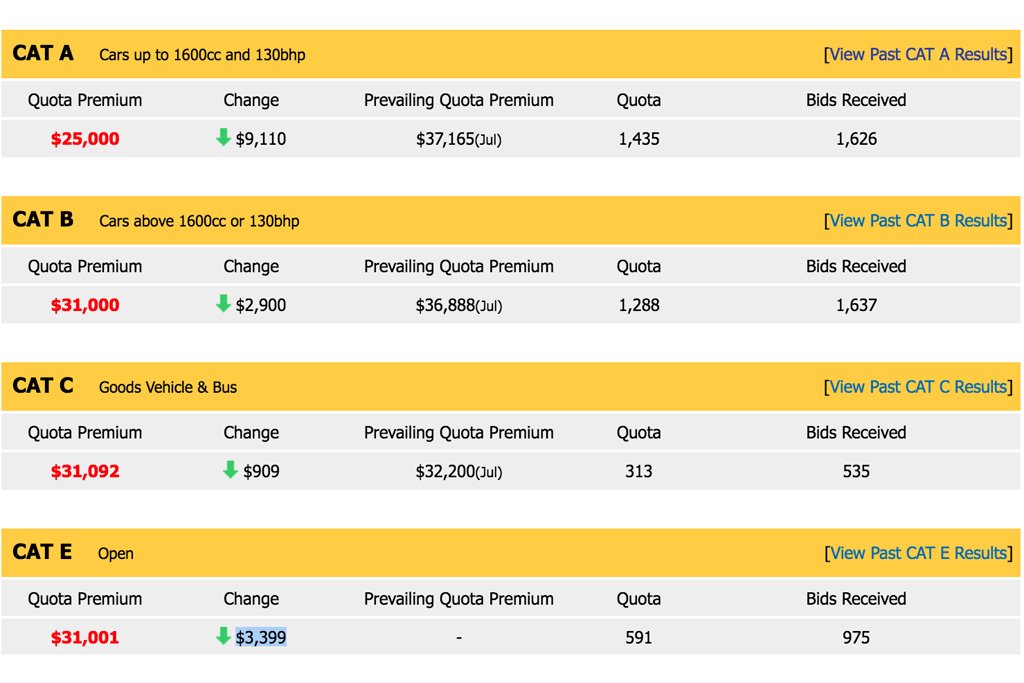This screenshot has width=1024, height=683.
Task: Open View Past CAT E Results link
Action: point(918,553)
